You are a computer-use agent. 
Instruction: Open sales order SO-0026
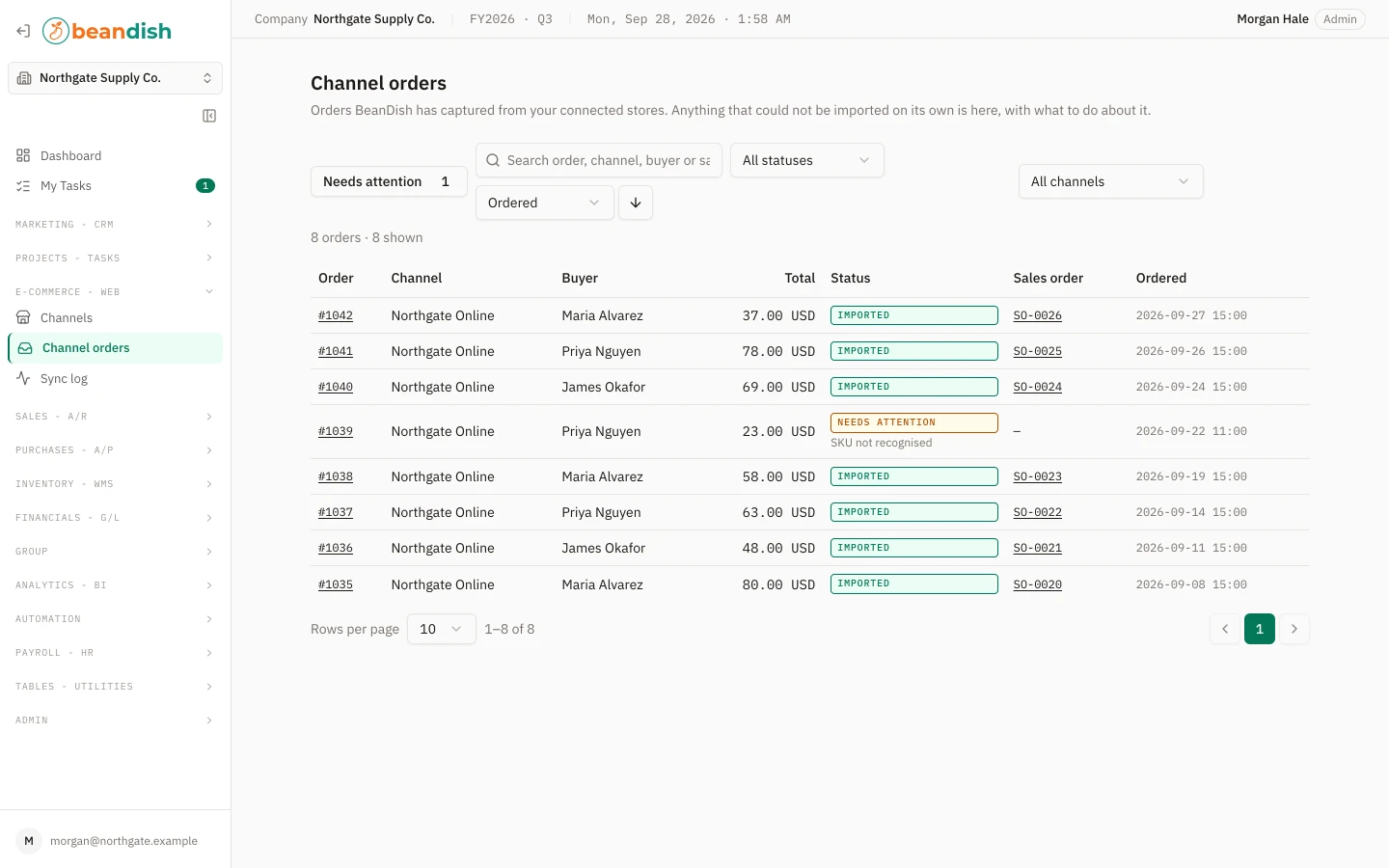point(1038,315)
